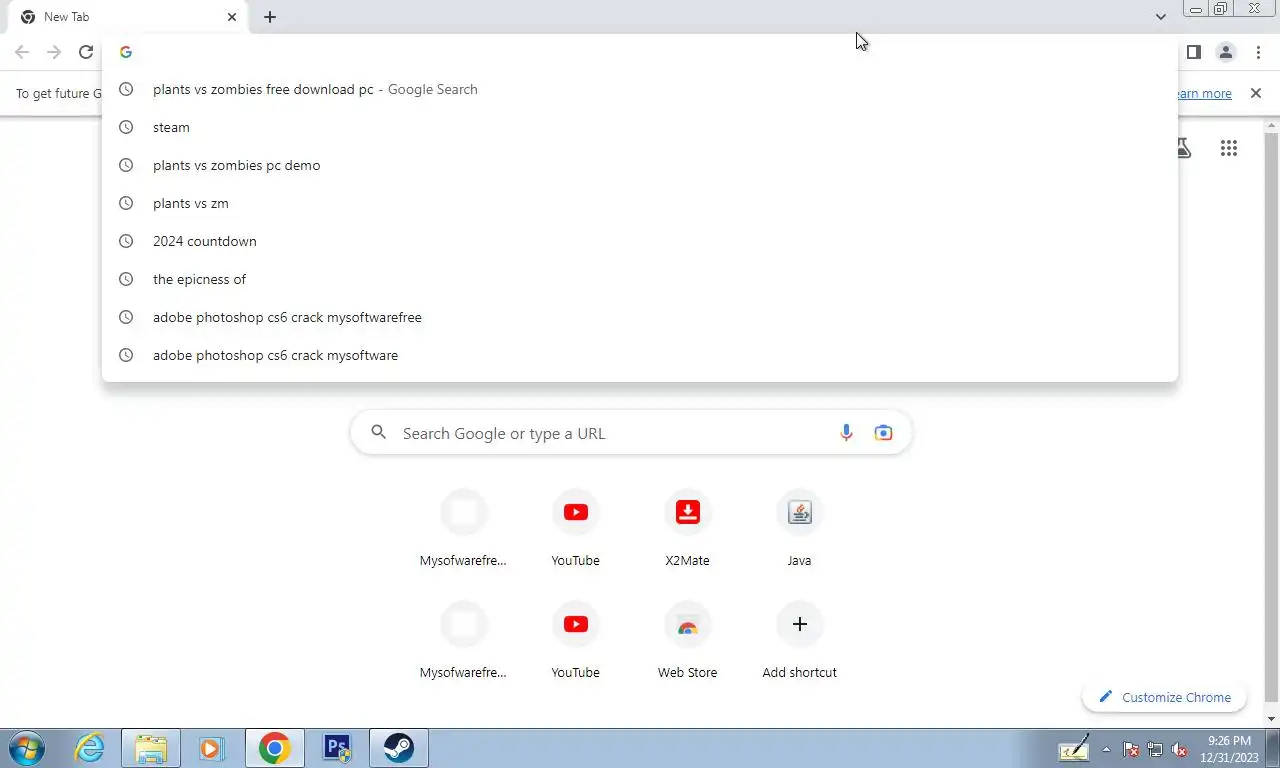This screenshot has height=768, width=1280.
Task: Open the Chrome profile avatar
Action: pyautogui.click(x=1226, y=52)
